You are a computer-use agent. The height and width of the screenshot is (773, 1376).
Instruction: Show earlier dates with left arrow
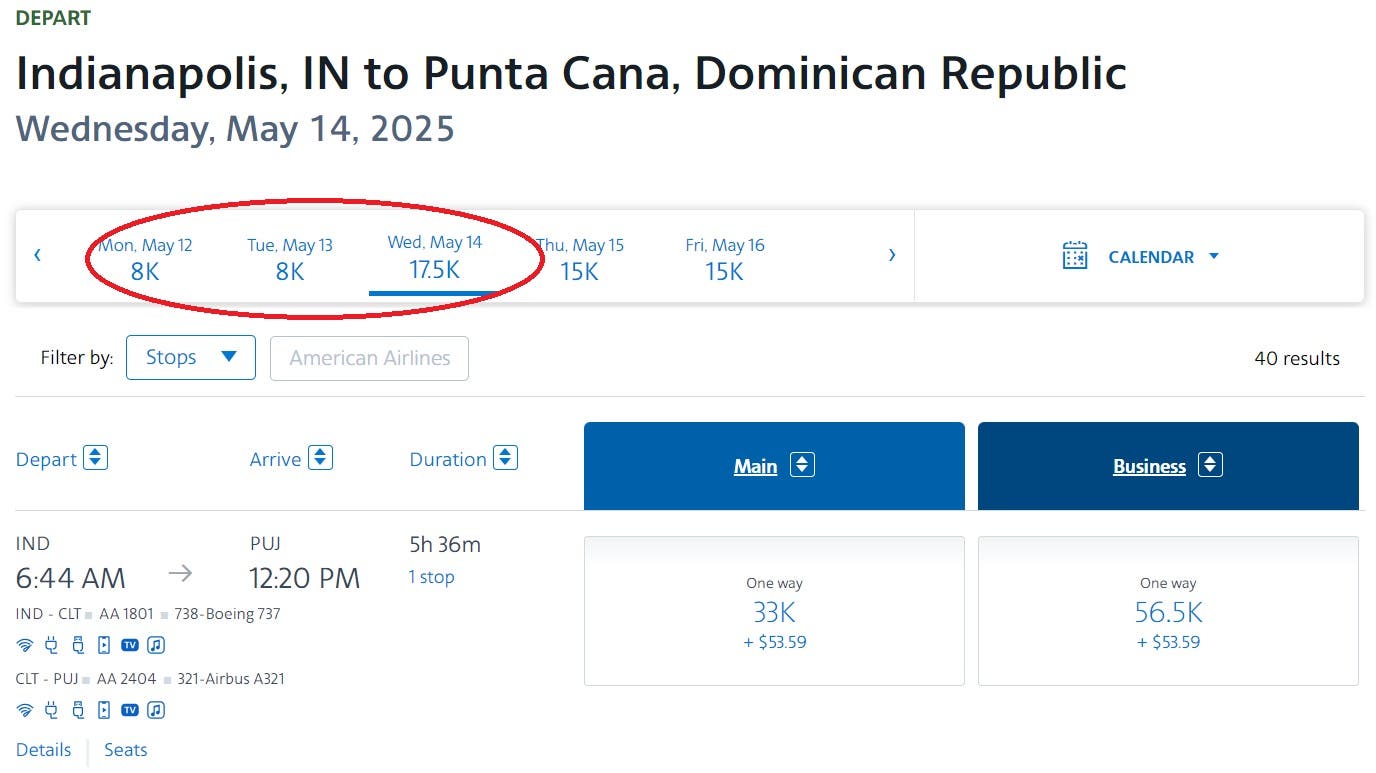(x=38, y=255)
